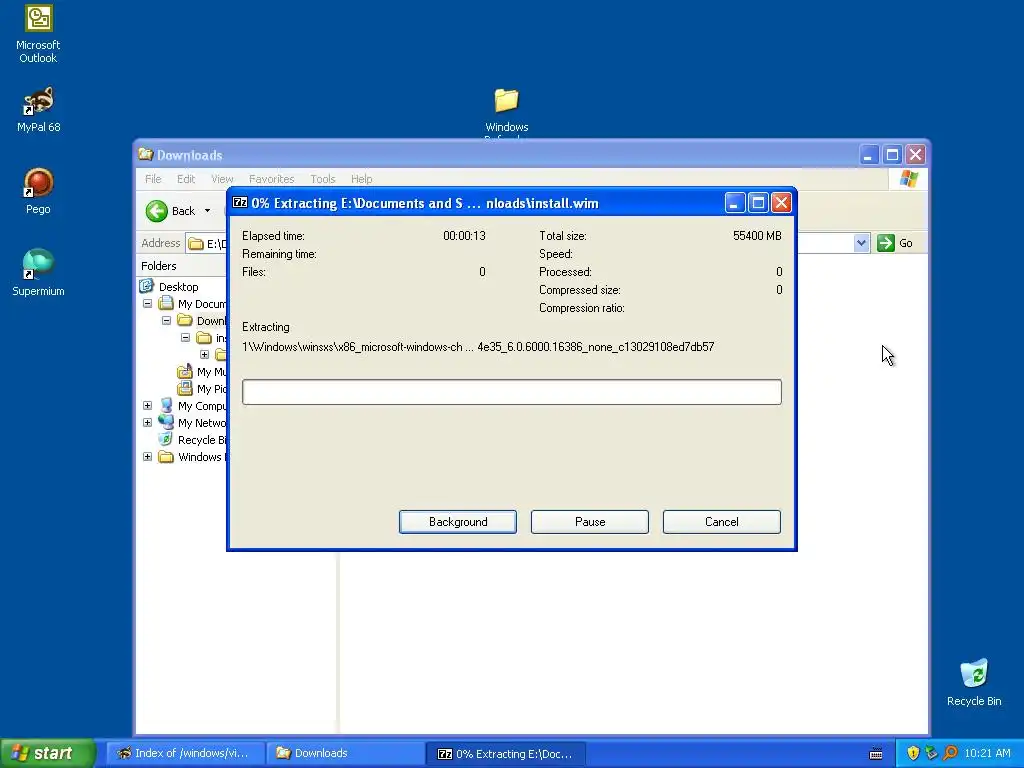Expand the nested subfolder under install
Viewport: 1024px width, 768px height.
pyautogui.click(x=204, y=355)
